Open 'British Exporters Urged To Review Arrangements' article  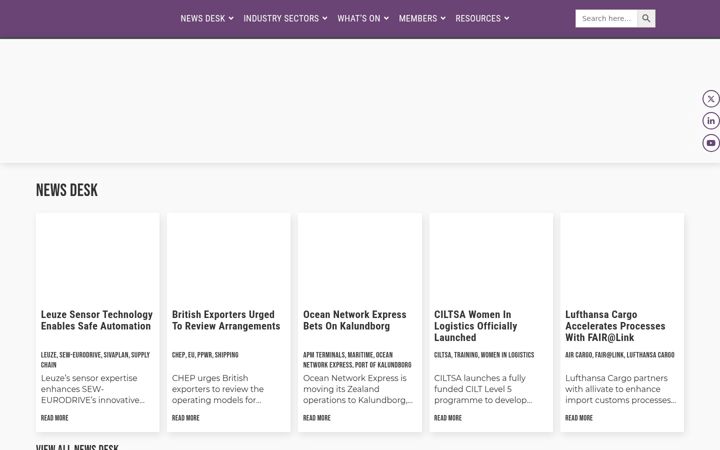click(x=226, y=320)
